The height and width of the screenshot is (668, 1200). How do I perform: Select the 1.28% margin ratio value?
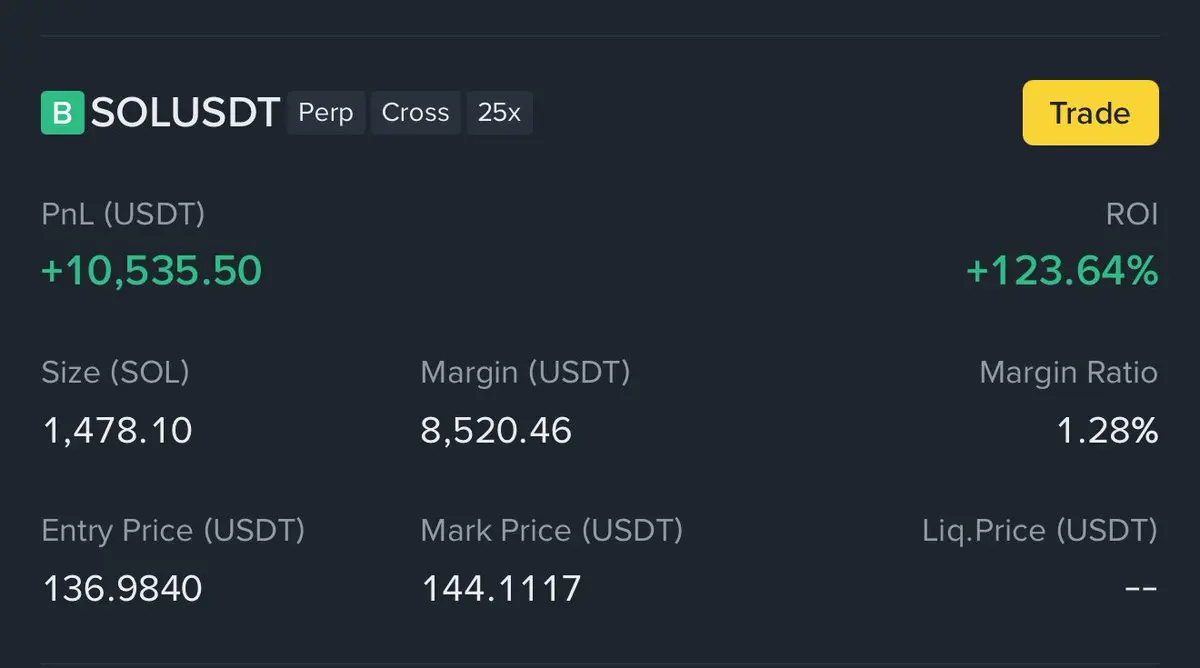[1107, 430]
